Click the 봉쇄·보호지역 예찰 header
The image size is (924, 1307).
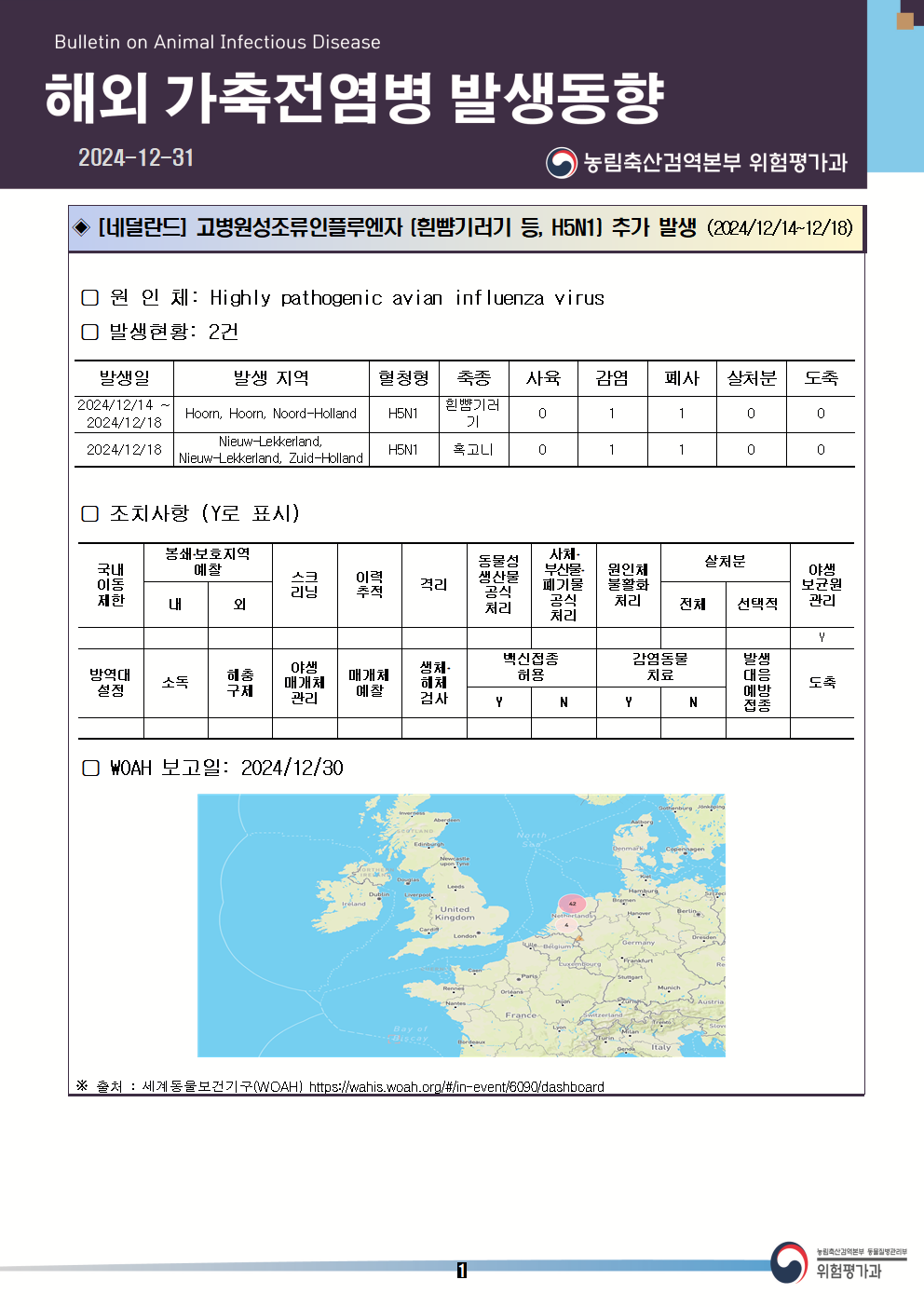point(208,562)
